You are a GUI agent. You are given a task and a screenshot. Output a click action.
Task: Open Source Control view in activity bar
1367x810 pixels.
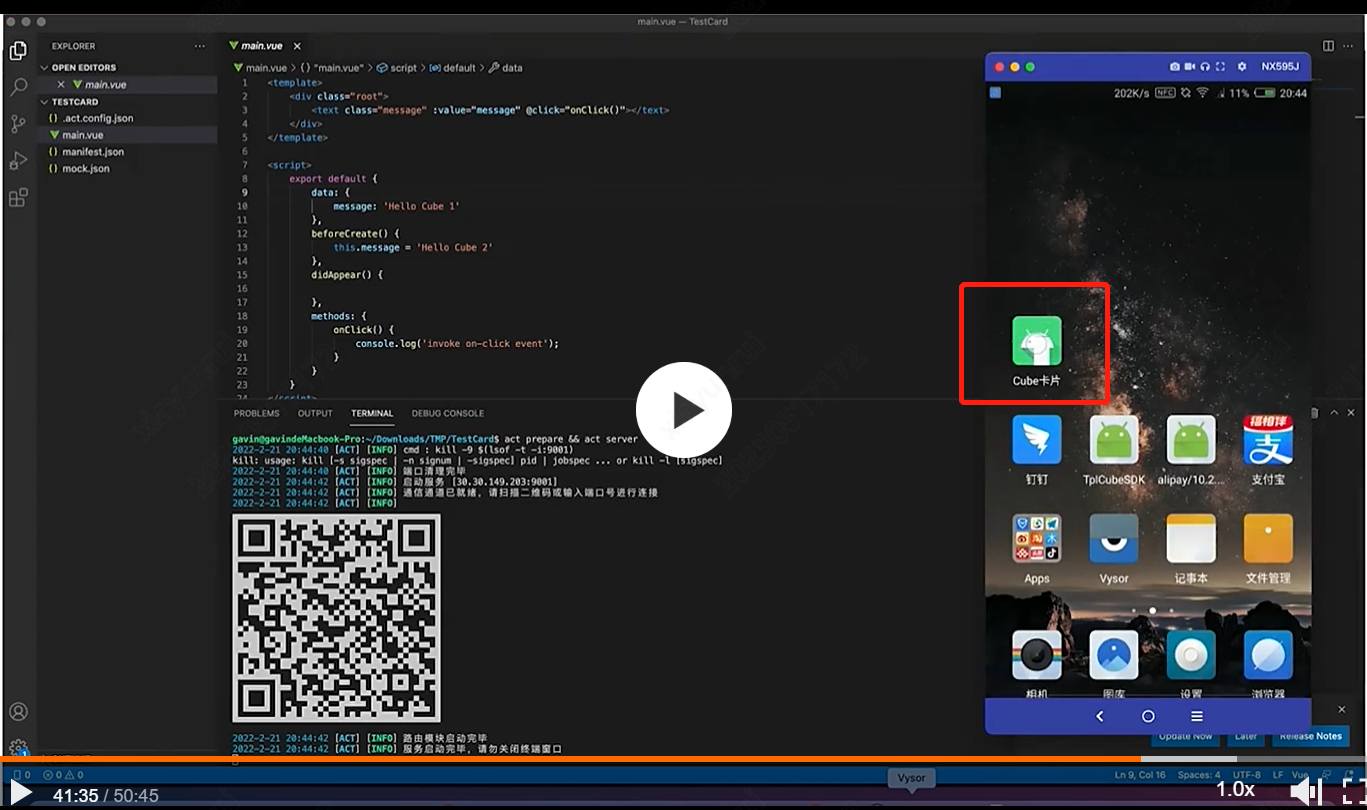coord(18,124)
